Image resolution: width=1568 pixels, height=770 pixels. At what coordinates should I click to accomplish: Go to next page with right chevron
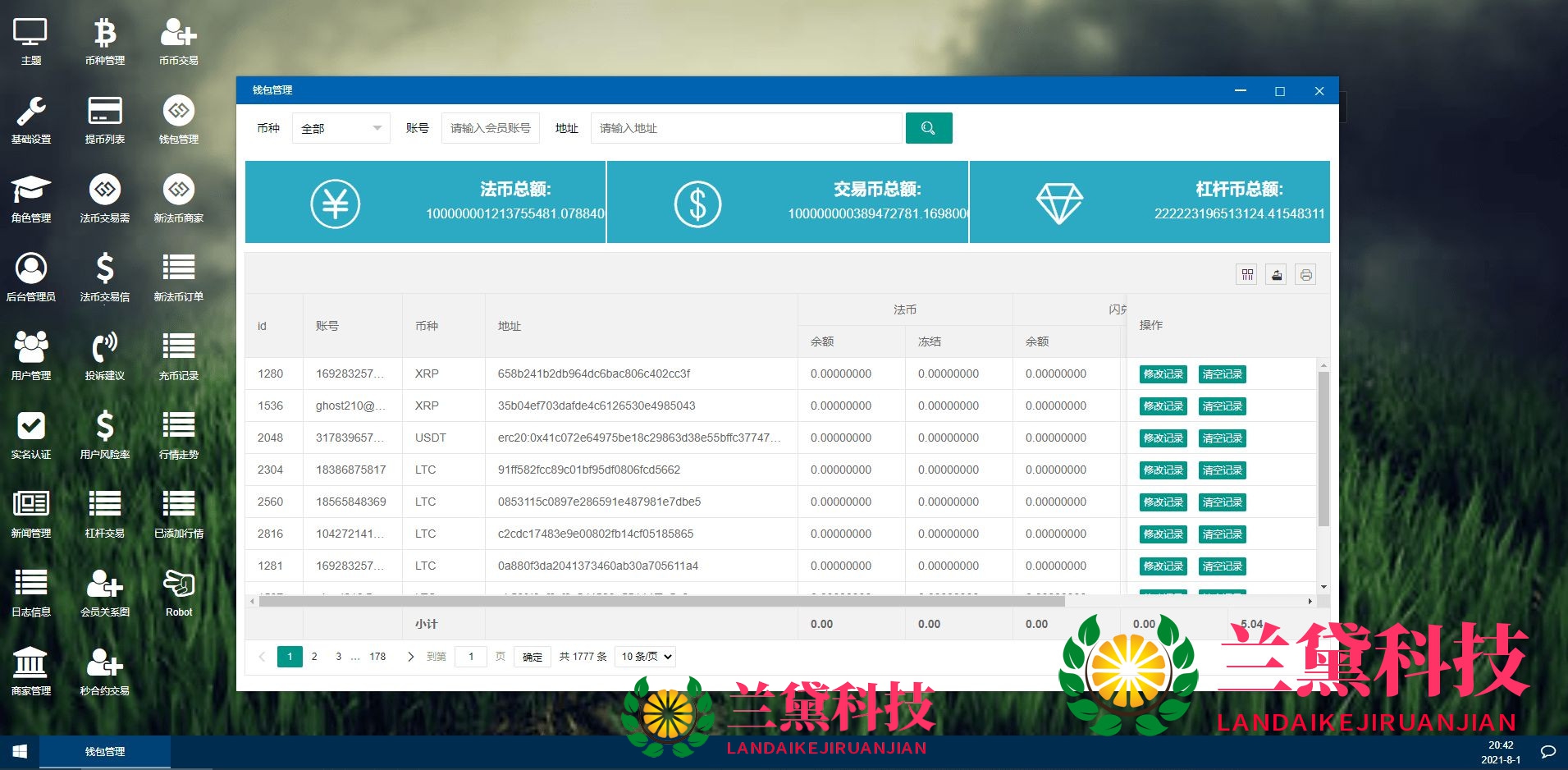coord(410,657)
